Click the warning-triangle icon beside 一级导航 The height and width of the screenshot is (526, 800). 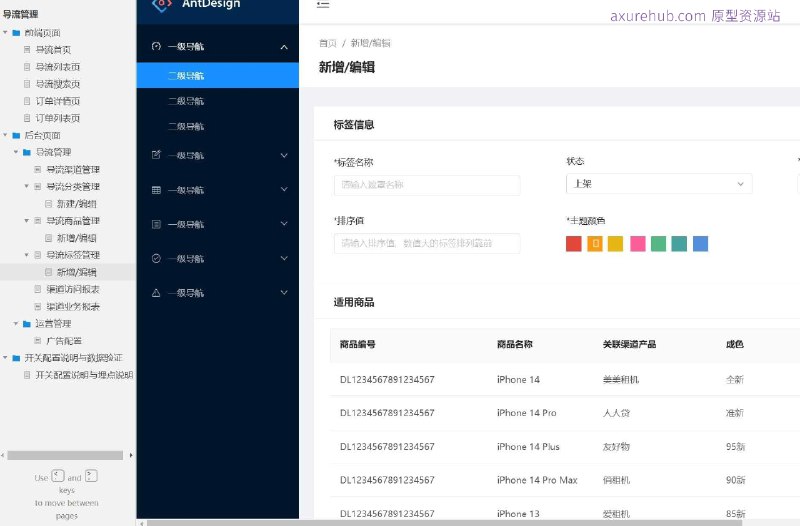pyautogui.click(x=157, y=293)
